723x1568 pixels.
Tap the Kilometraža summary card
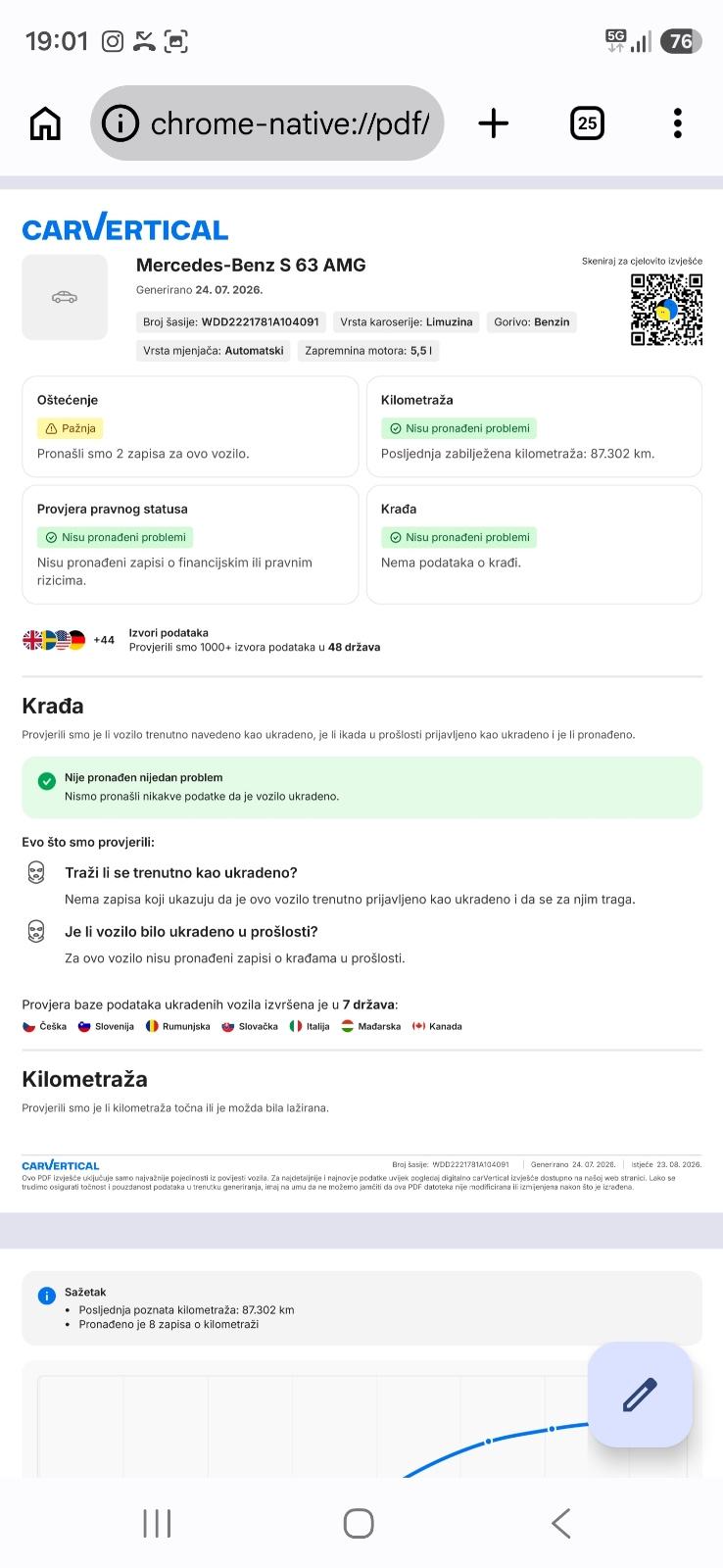click(x=534, y=426)
